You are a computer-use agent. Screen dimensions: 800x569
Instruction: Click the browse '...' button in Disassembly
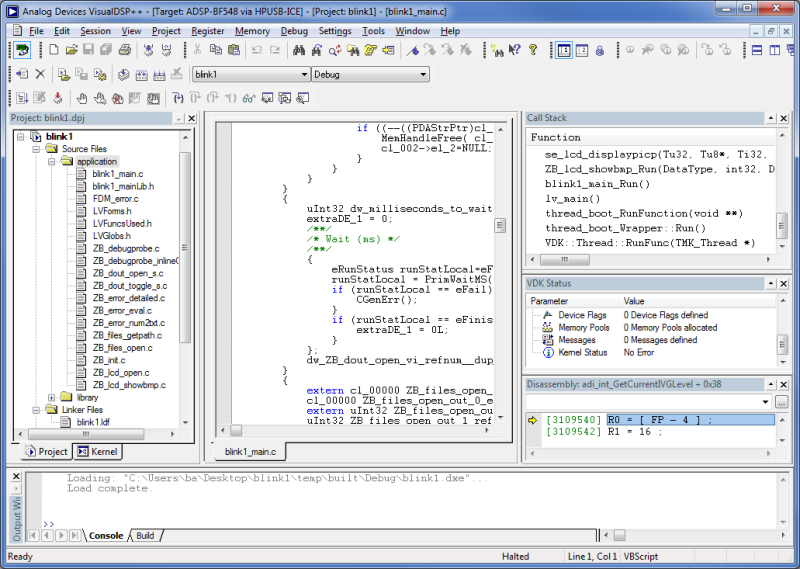point(782,402)
